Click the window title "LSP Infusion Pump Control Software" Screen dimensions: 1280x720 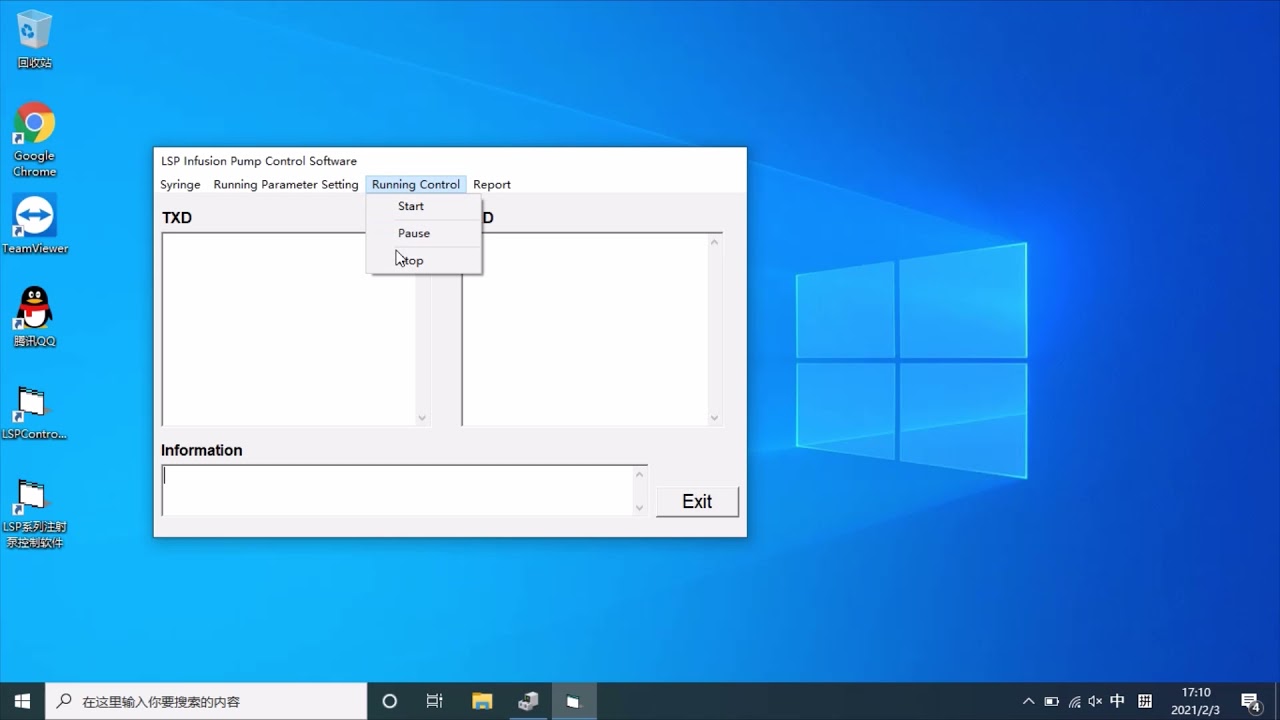[x=259, y=161]
